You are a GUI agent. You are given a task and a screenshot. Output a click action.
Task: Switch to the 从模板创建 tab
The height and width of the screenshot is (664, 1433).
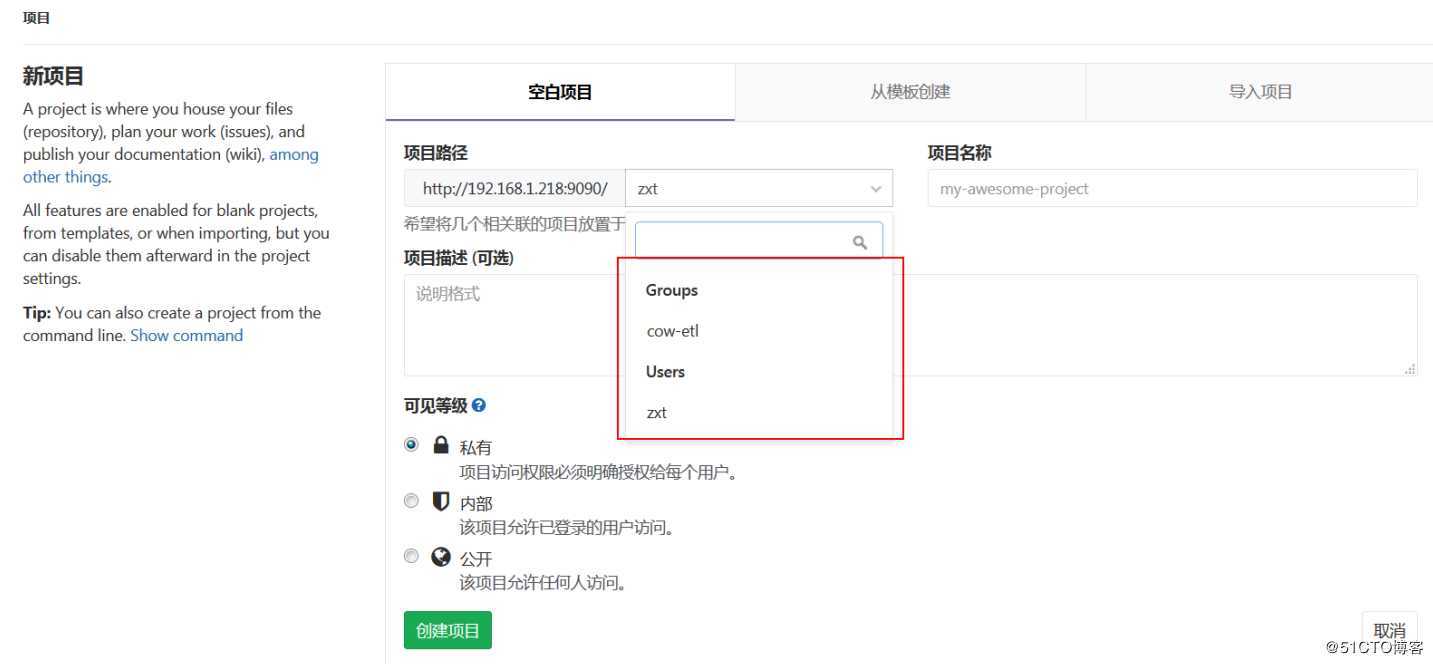pos(910,92)
